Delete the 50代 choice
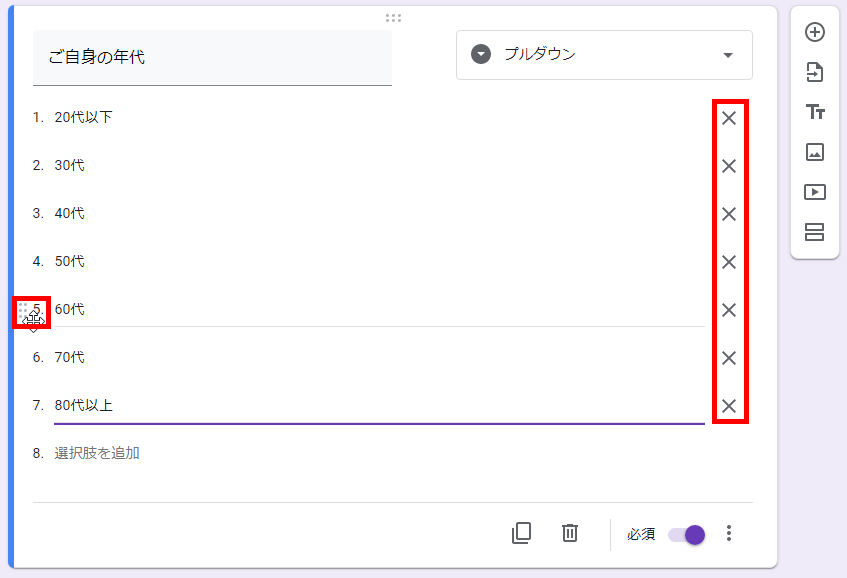847x578 pixels. 729,262
